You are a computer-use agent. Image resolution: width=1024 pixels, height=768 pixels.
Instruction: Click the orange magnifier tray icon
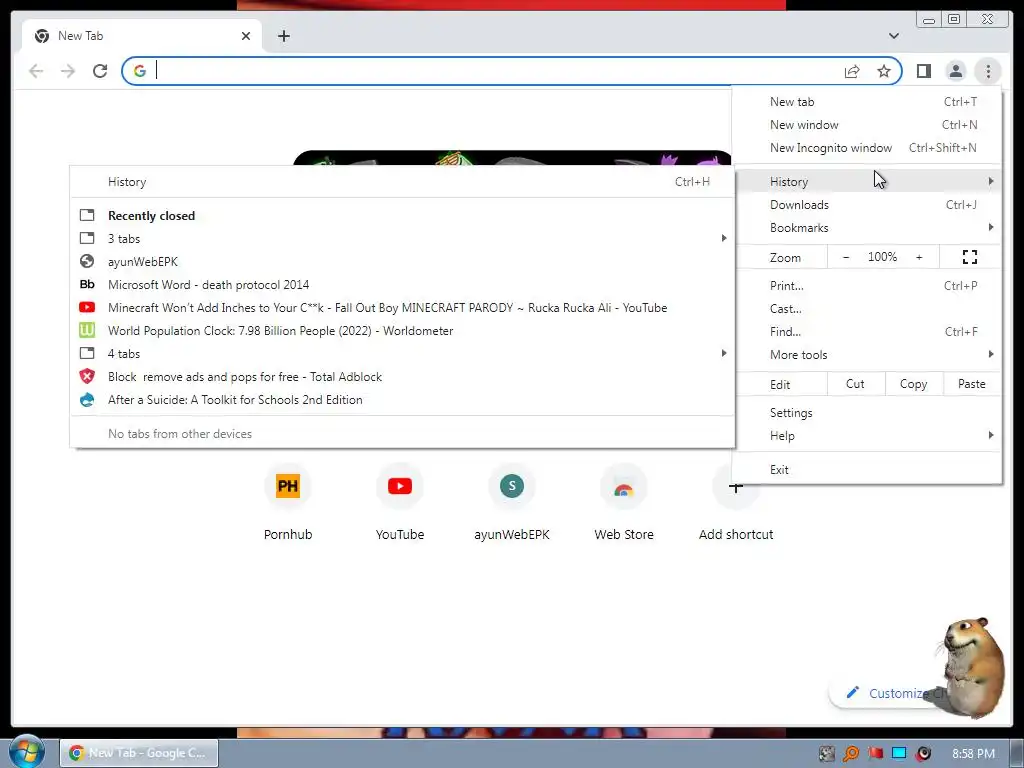pyautogui.click(x=851, y=754)
